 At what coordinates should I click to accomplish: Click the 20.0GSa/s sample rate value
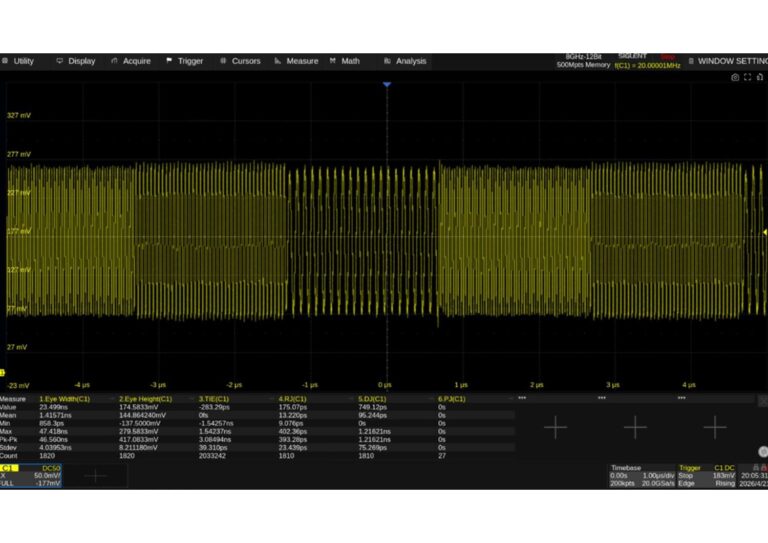click(658, 484)
